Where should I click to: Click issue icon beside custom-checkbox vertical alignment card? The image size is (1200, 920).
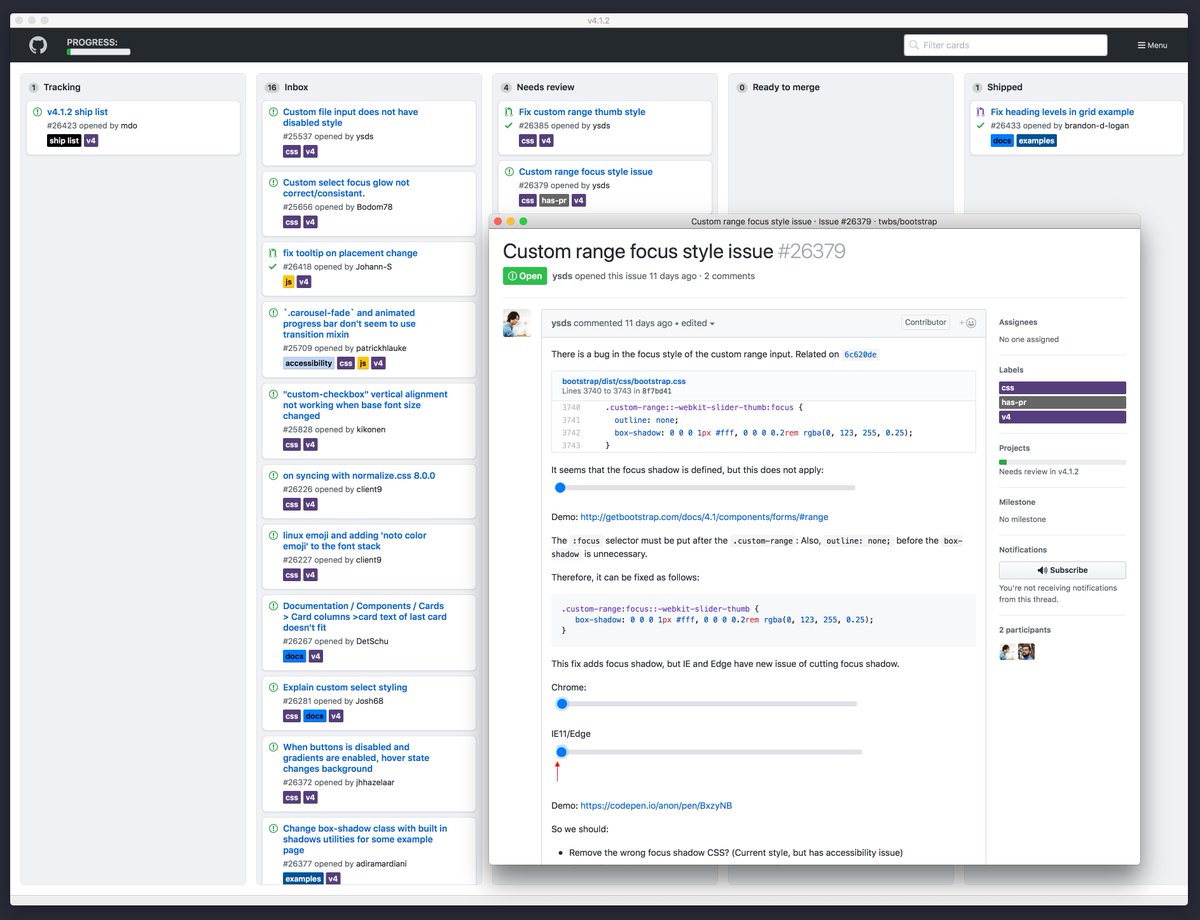coord(273,394)
